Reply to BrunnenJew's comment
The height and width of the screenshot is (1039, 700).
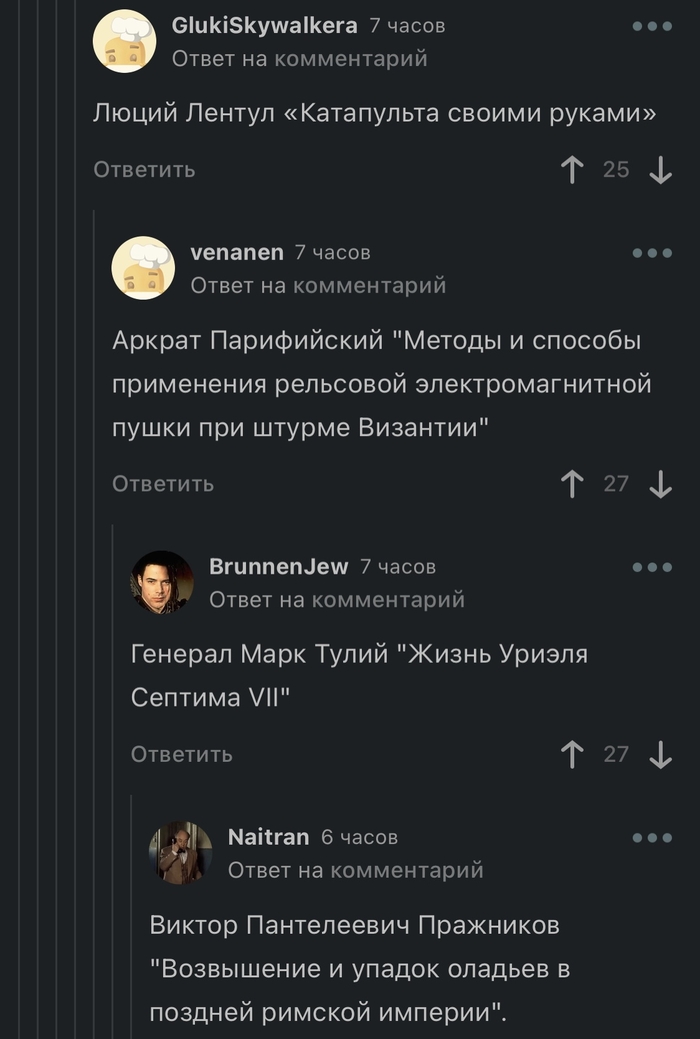[x=182, y=754]
